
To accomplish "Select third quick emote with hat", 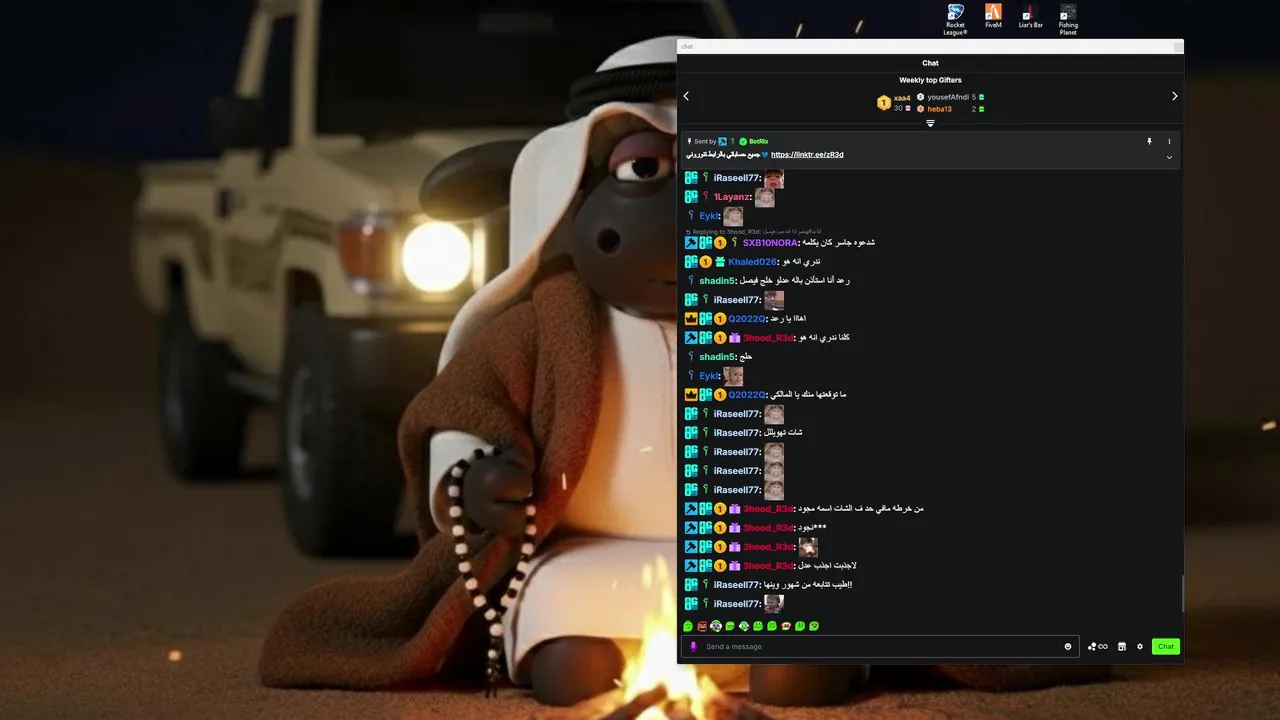I will (716, 626).
